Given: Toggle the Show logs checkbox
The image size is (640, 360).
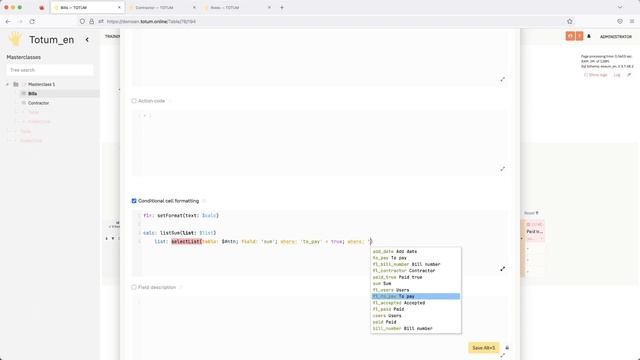Looking at the screenshot, I should [x=586, y=75].
